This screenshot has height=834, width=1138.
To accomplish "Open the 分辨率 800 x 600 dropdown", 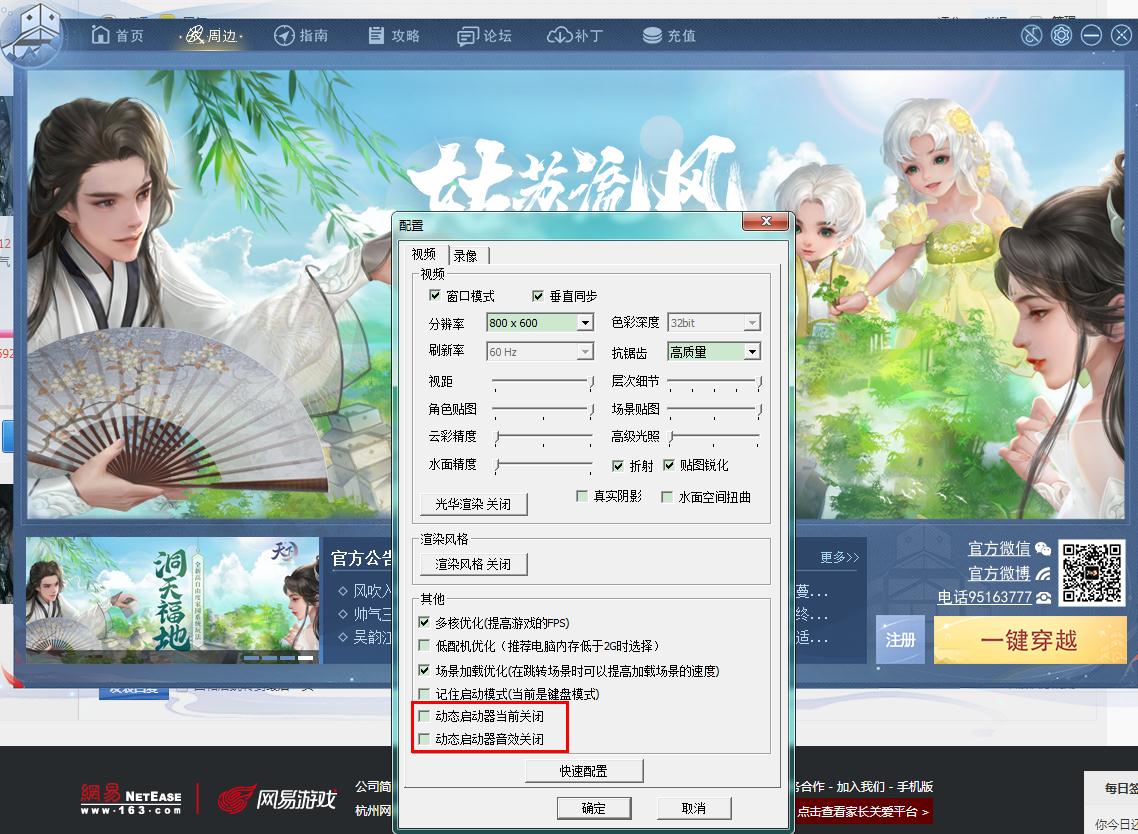I will point(540,322).
